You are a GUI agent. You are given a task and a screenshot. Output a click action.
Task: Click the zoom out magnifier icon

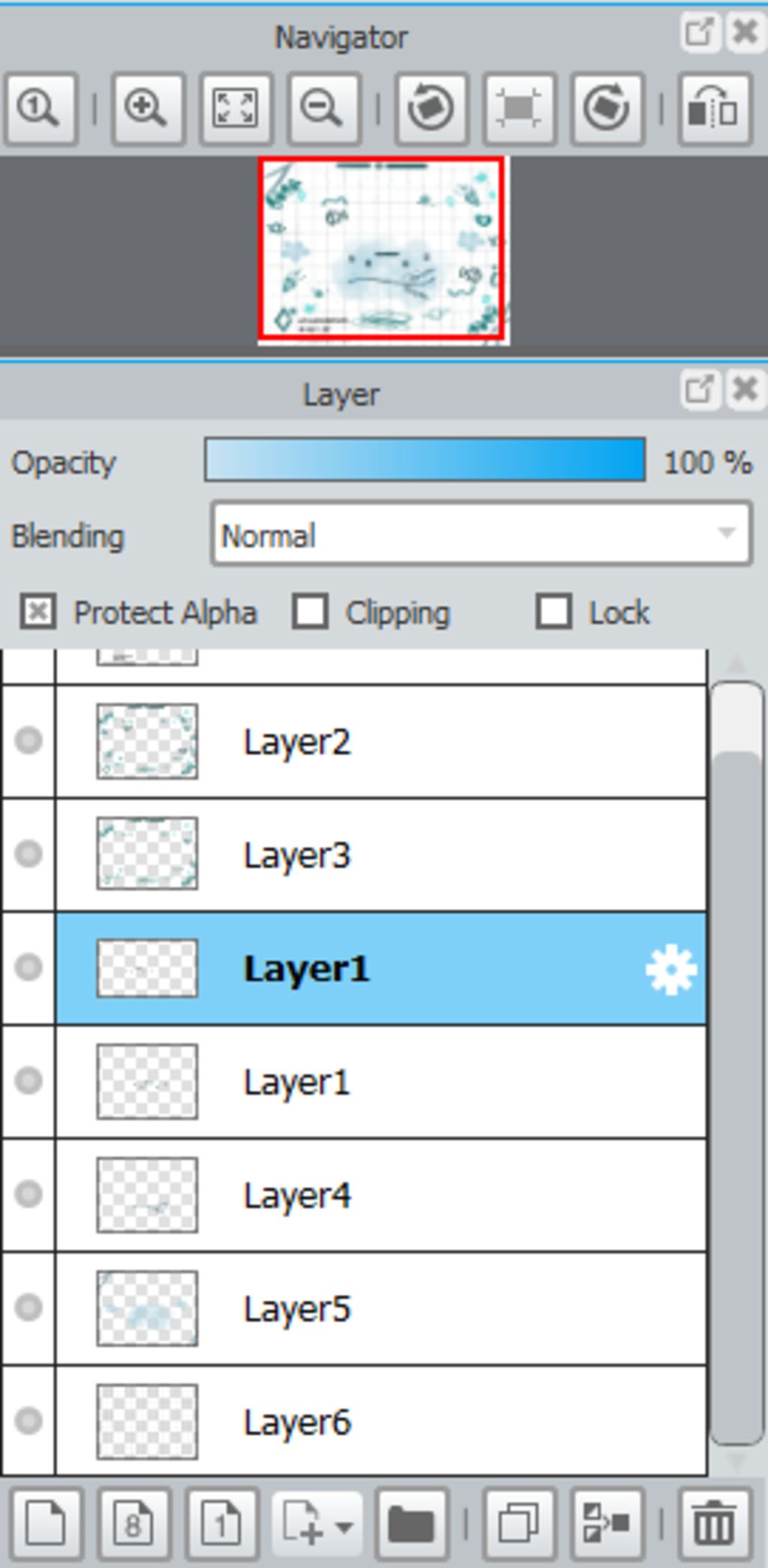tap(324, 109)
